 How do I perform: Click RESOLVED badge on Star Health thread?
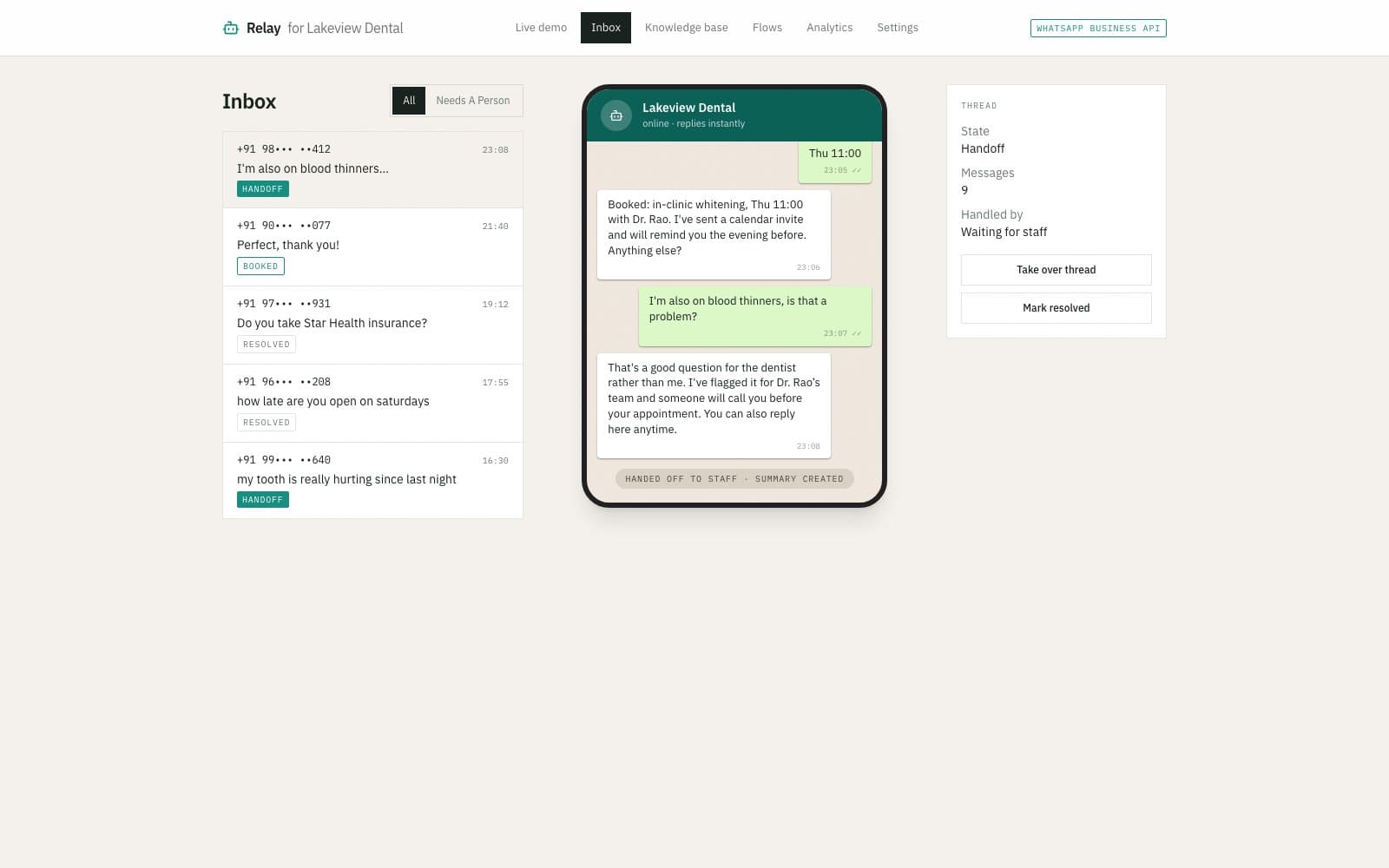267,345
